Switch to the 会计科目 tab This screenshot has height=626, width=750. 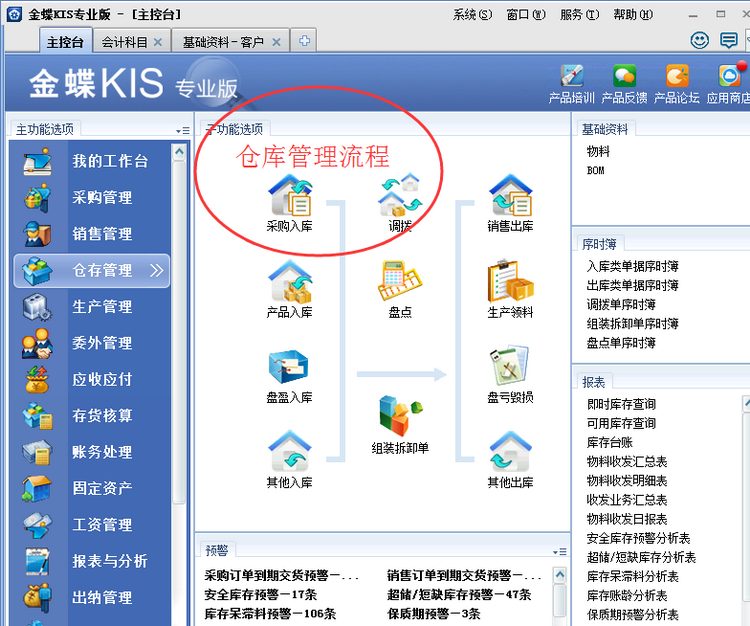click(x=125, y=42)
